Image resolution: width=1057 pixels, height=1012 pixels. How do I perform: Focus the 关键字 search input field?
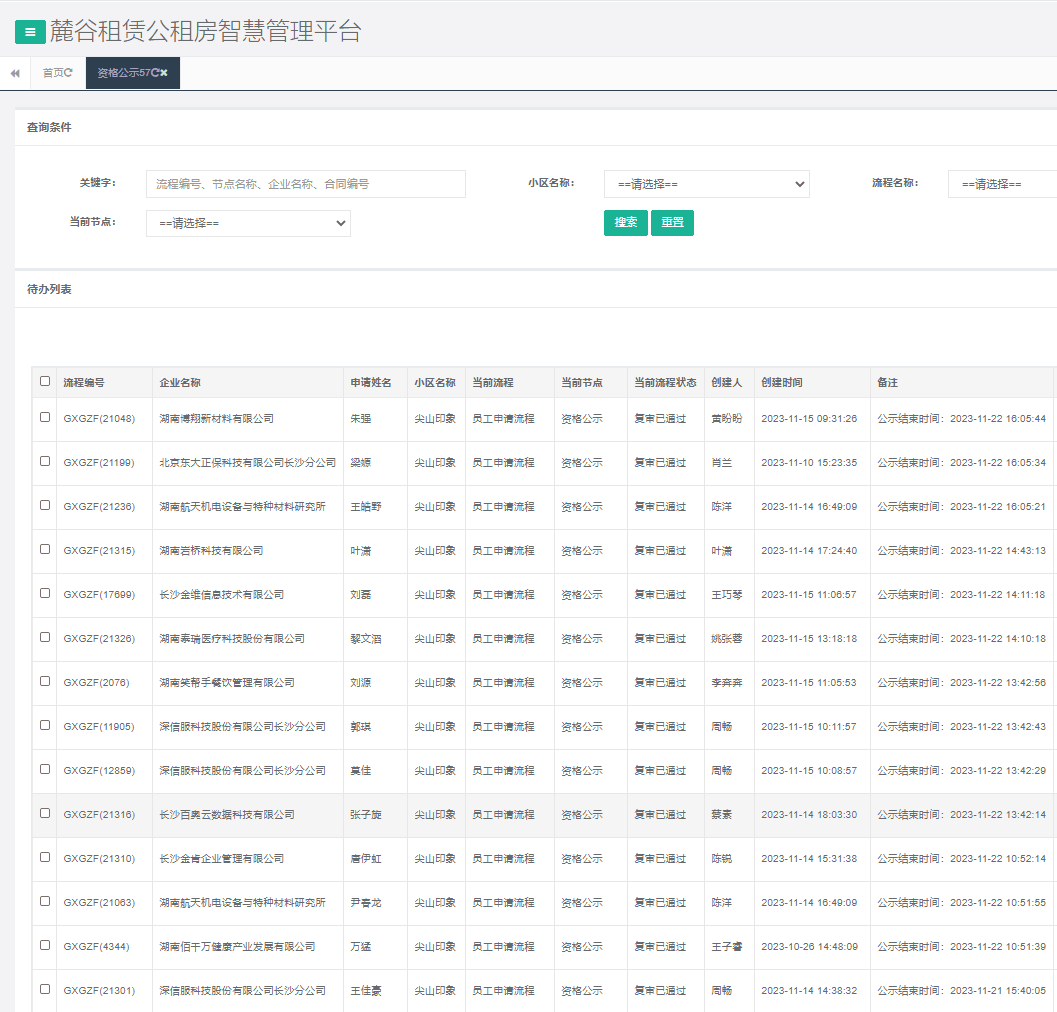point(305,184)
